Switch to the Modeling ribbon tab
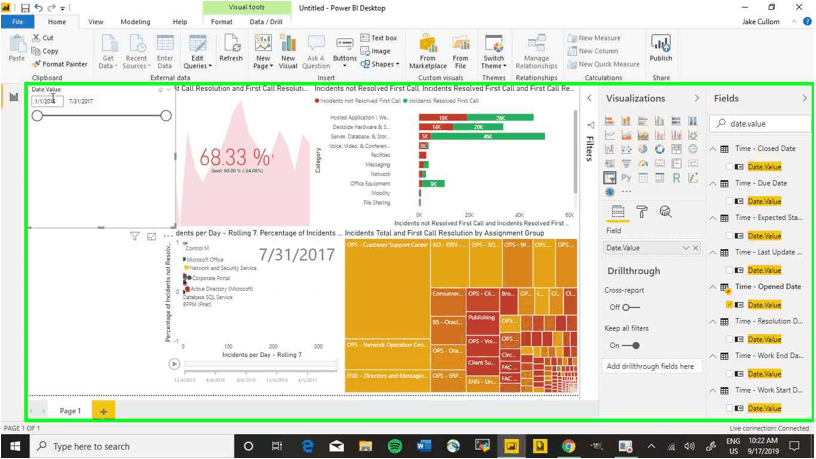 tap(135, 22)
